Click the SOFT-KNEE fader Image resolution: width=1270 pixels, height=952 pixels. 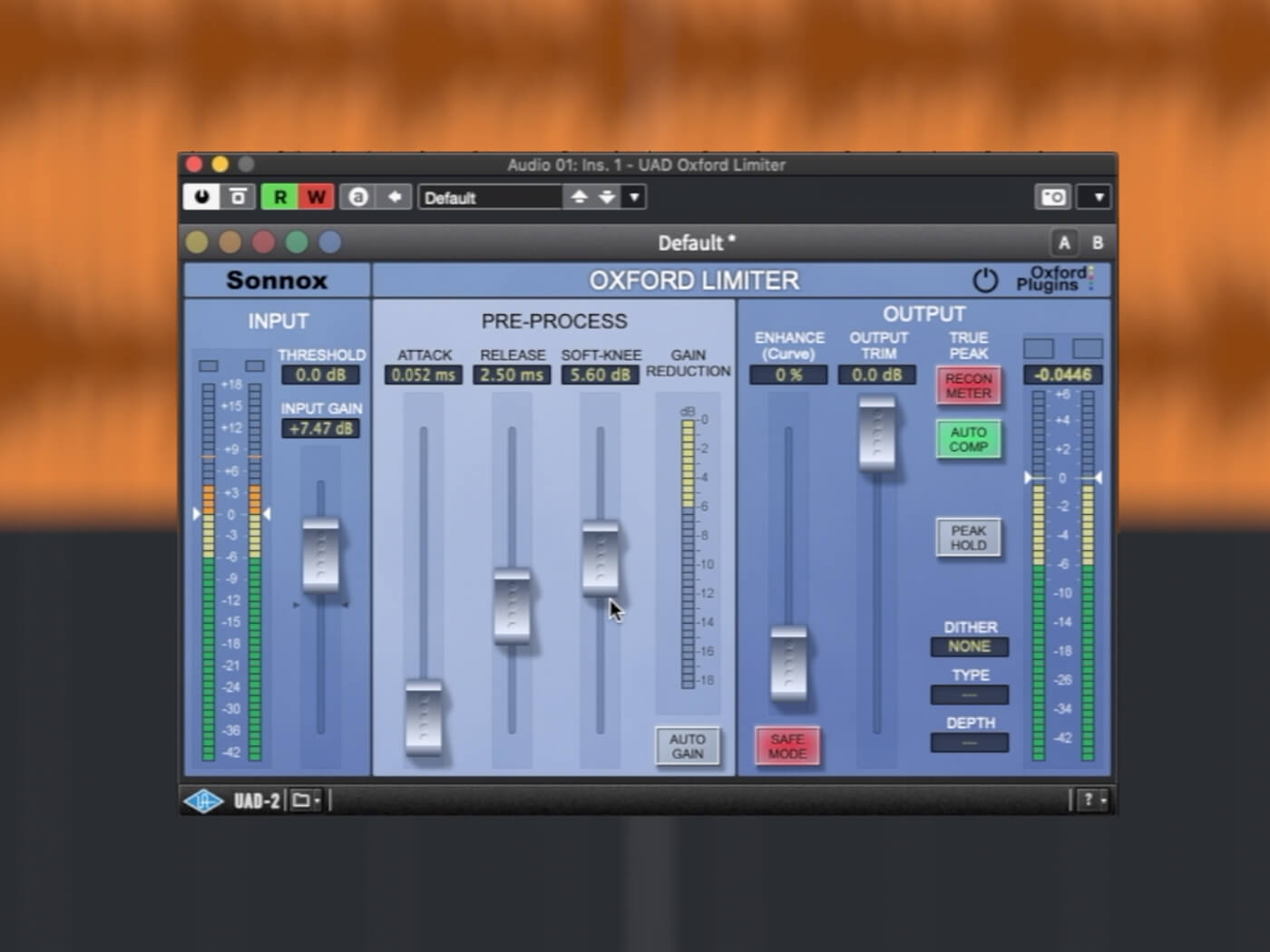(600, 558)
